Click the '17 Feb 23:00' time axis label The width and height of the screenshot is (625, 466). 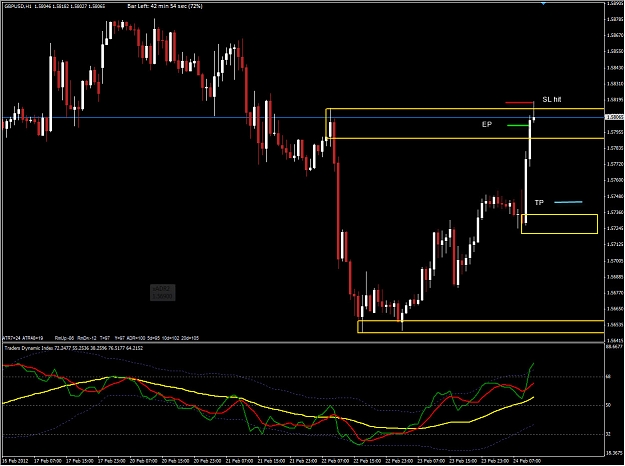tap(112, 461)
